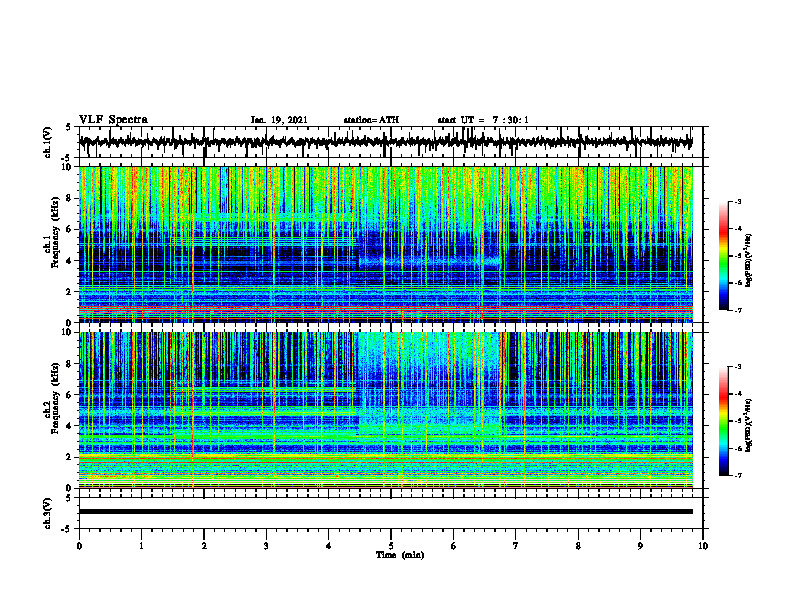Select the ch.2 "Frequency (kHz)" axis label
The height and width of the screenshot is (612, 792).
pos(56,398)
